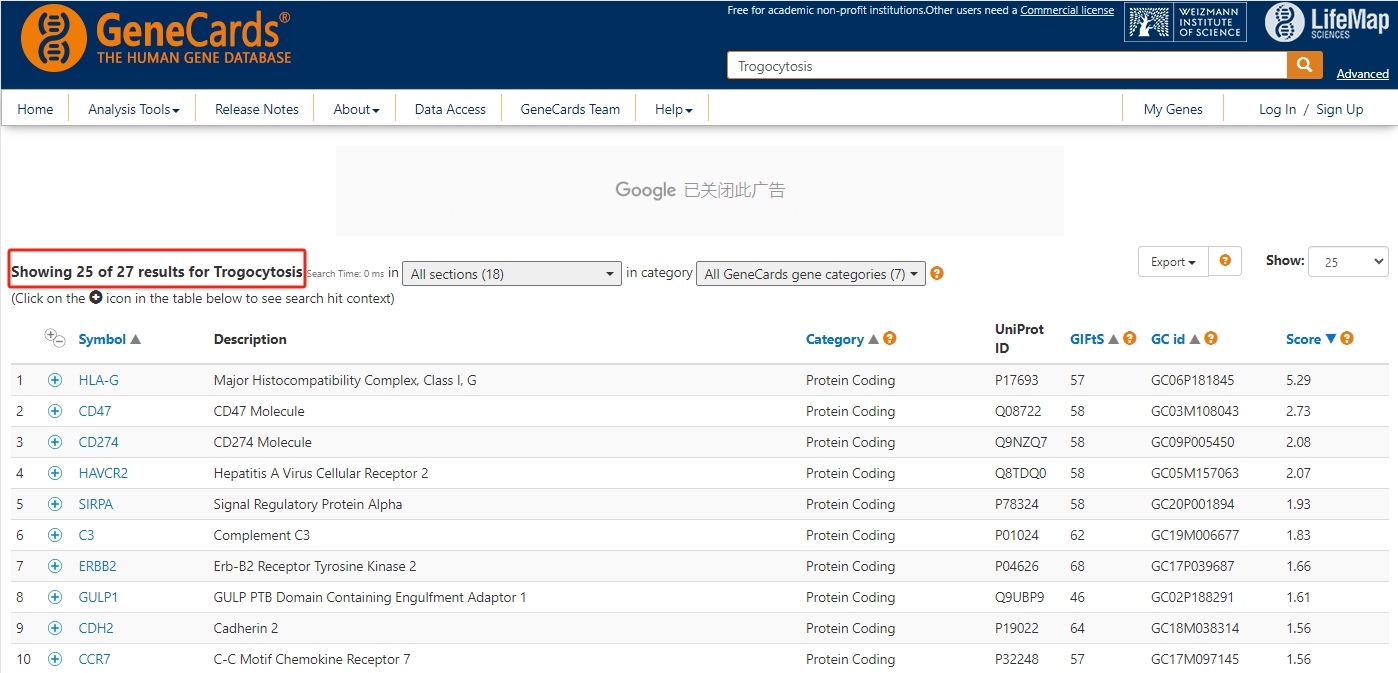Expand hit context for HLA-G row
Screen dimensions: 1398x673
[55, 380]
